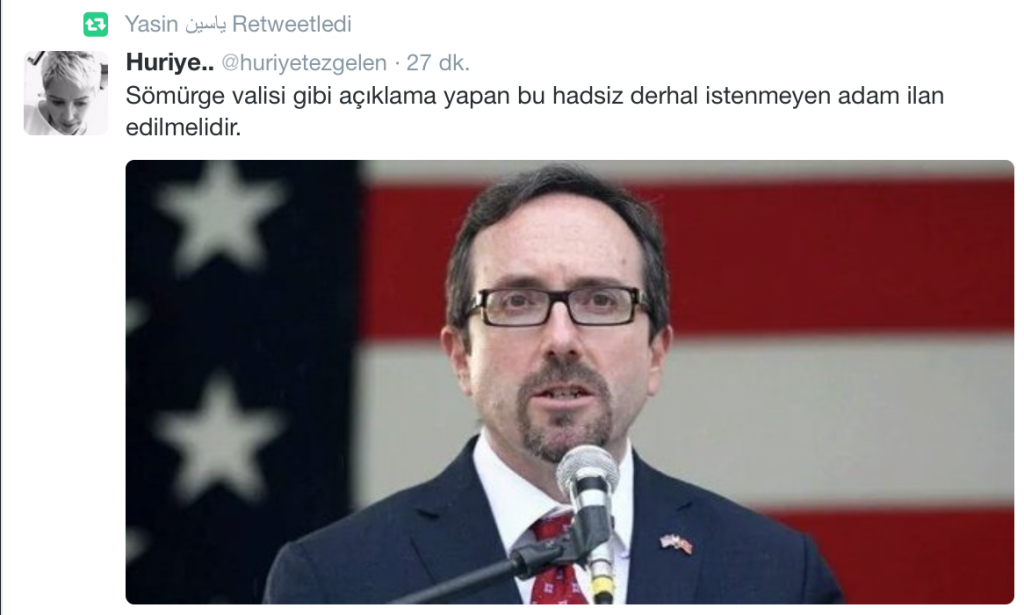1024x615 pixels.
Task: Click the lower white star in the photo
Action: [219, 436]
